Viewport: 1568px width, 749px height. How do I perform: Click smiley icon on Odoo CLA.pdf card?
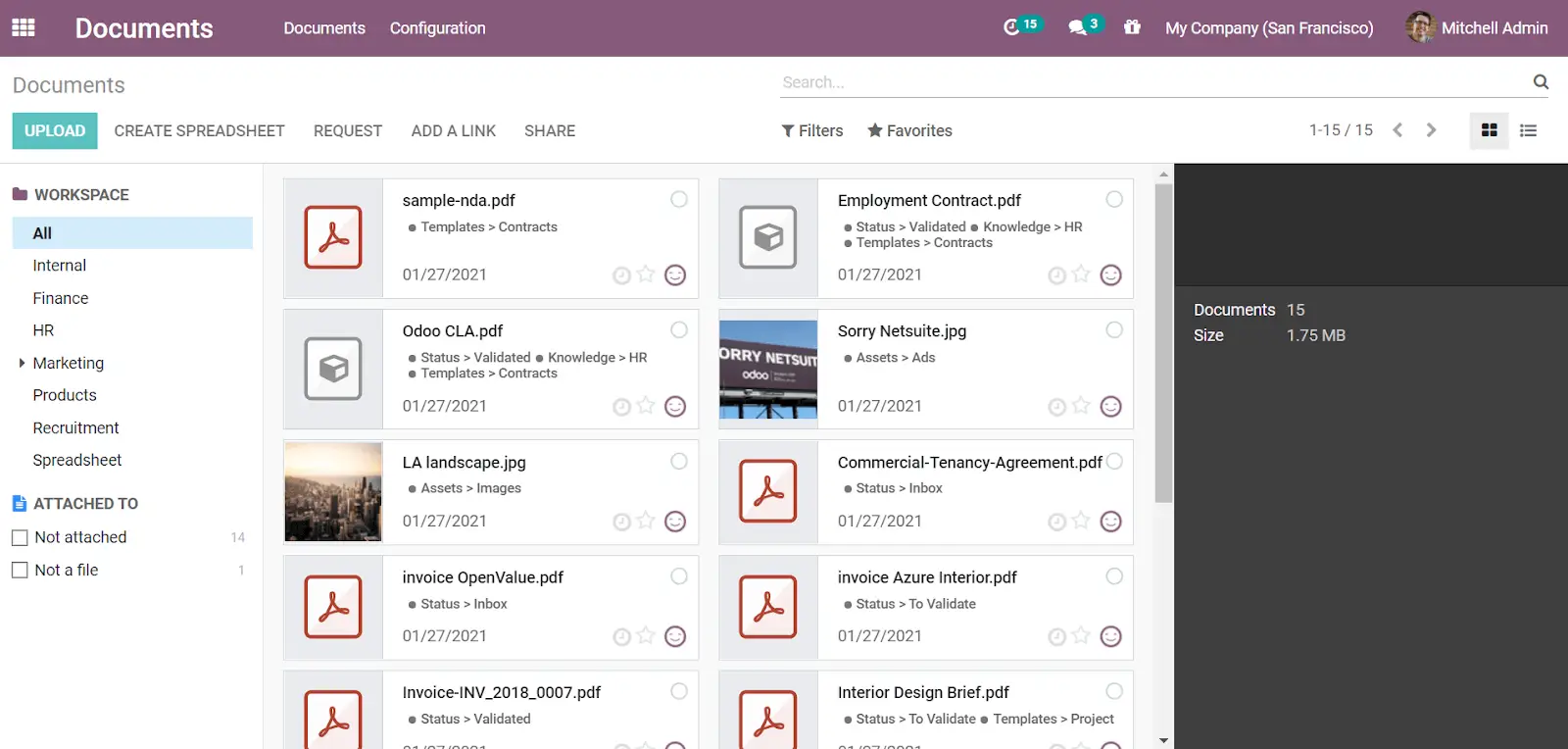coord(675,406)
